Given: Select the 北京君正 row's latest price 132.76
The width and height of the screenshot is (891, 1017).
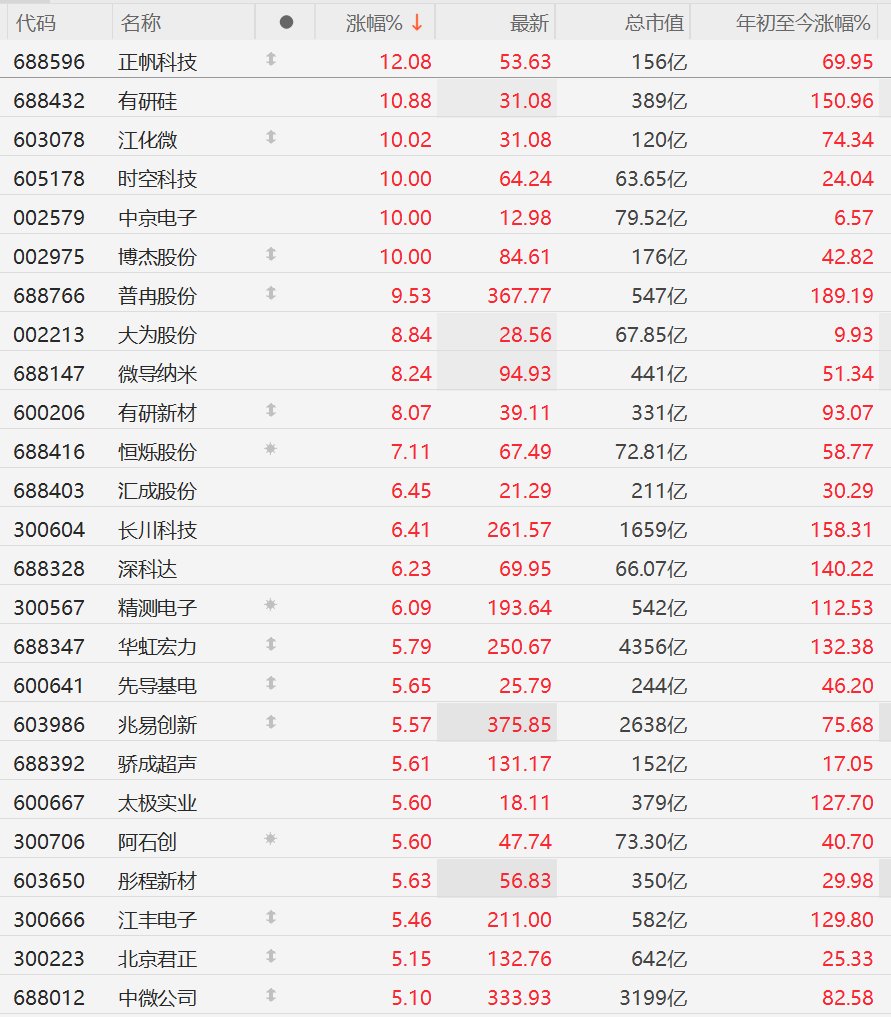Looking at the screenshot, I should [519, 959].
